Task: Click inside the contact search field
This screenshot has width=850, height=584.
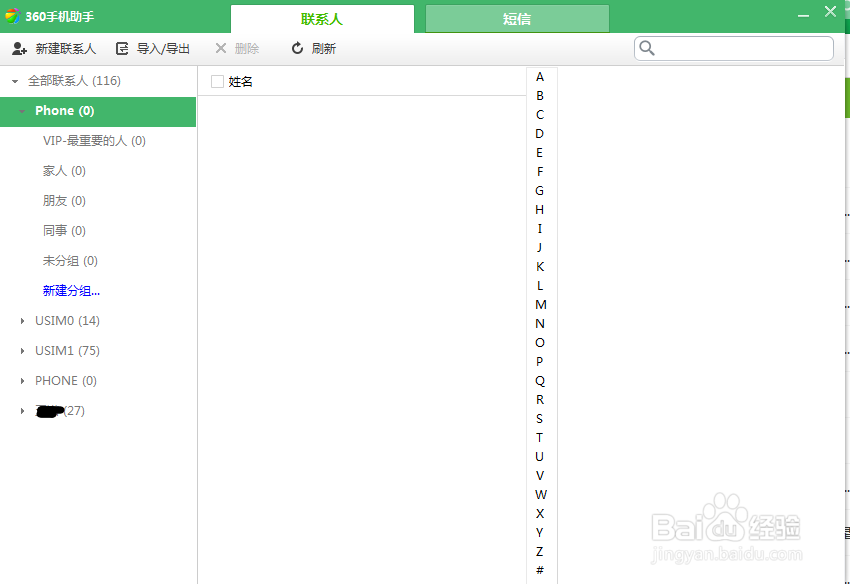Action: click(x=733, y=49)
